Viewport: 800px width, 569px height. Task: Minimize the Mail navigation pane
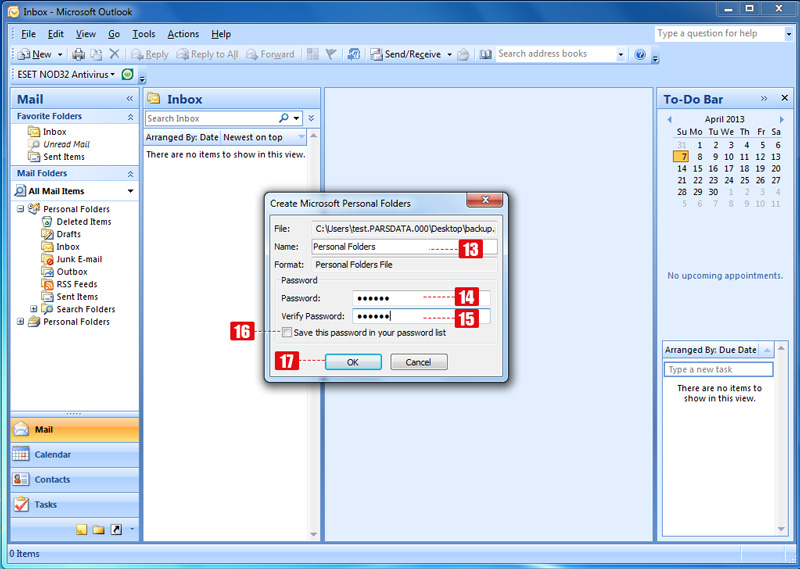[x=130, y=98]
